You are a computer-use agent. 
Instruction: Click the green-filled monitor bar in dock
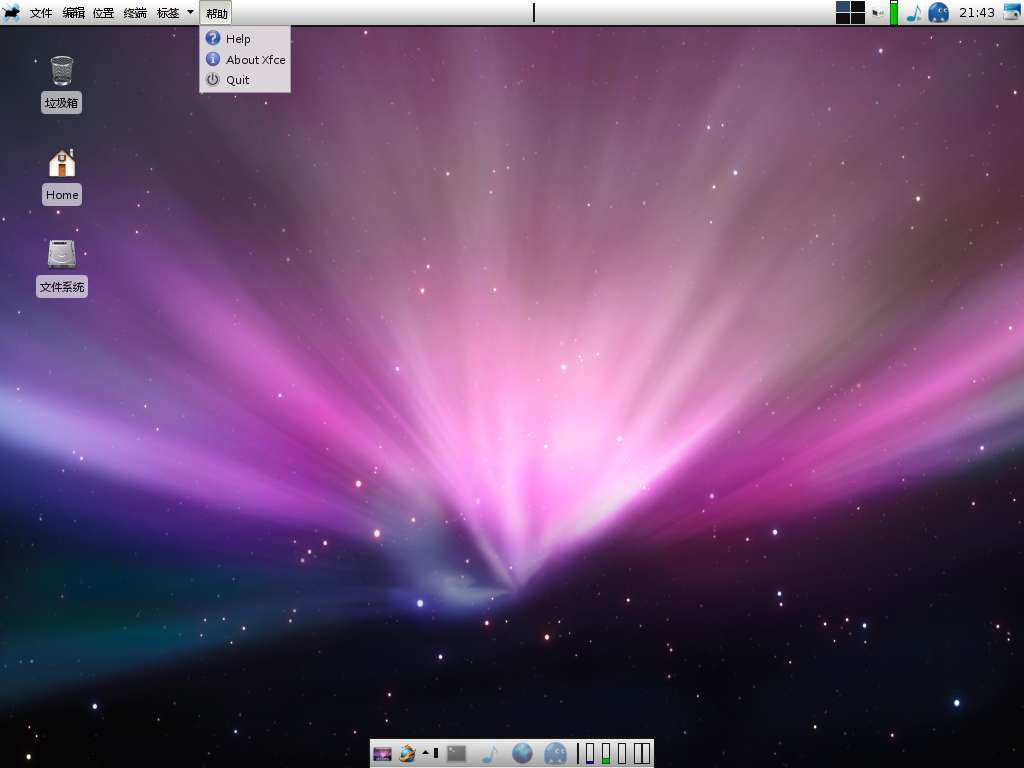[x=606, y=754]
